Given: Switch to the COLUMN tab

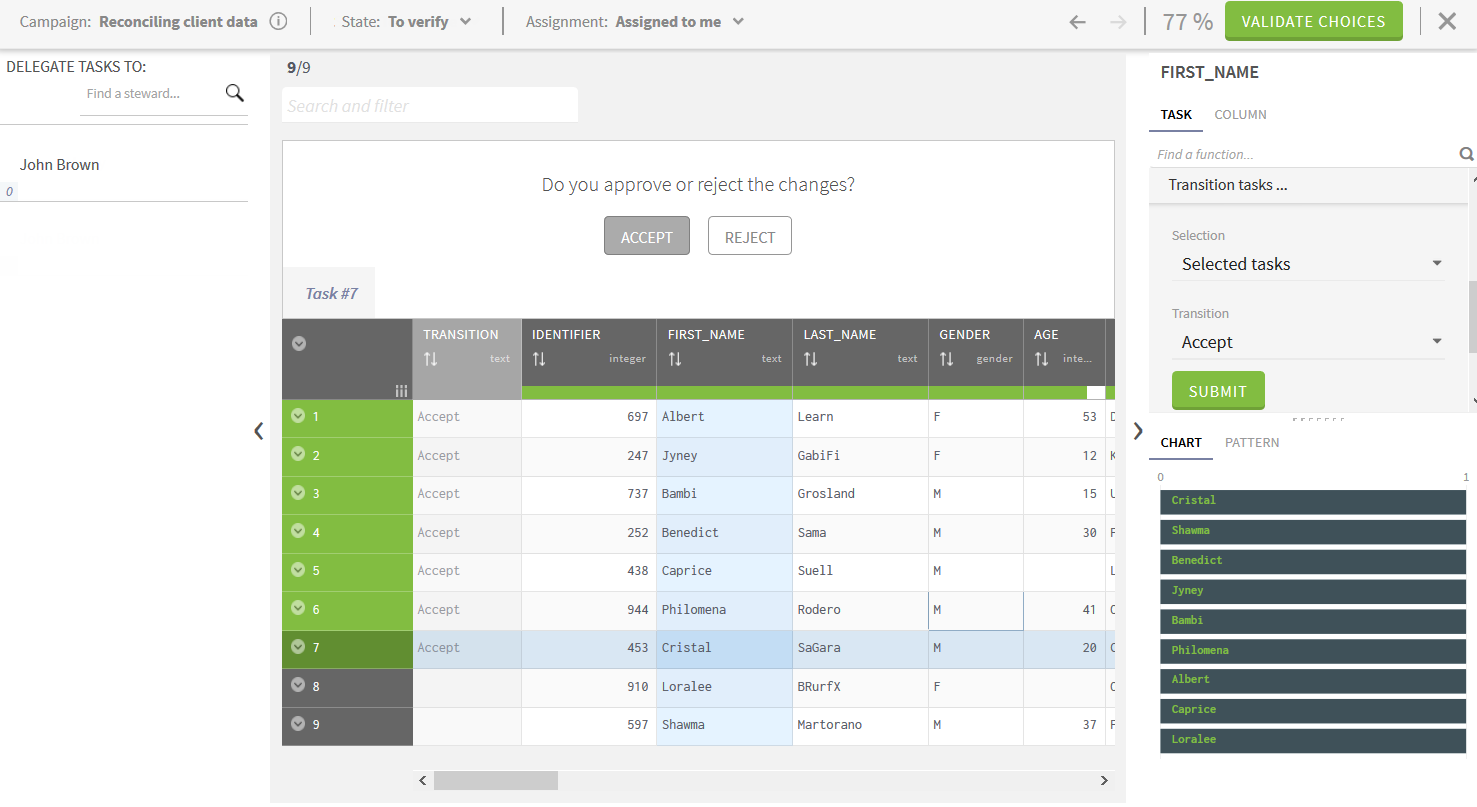Looking at the screenshot, I should click(1240, 115).
